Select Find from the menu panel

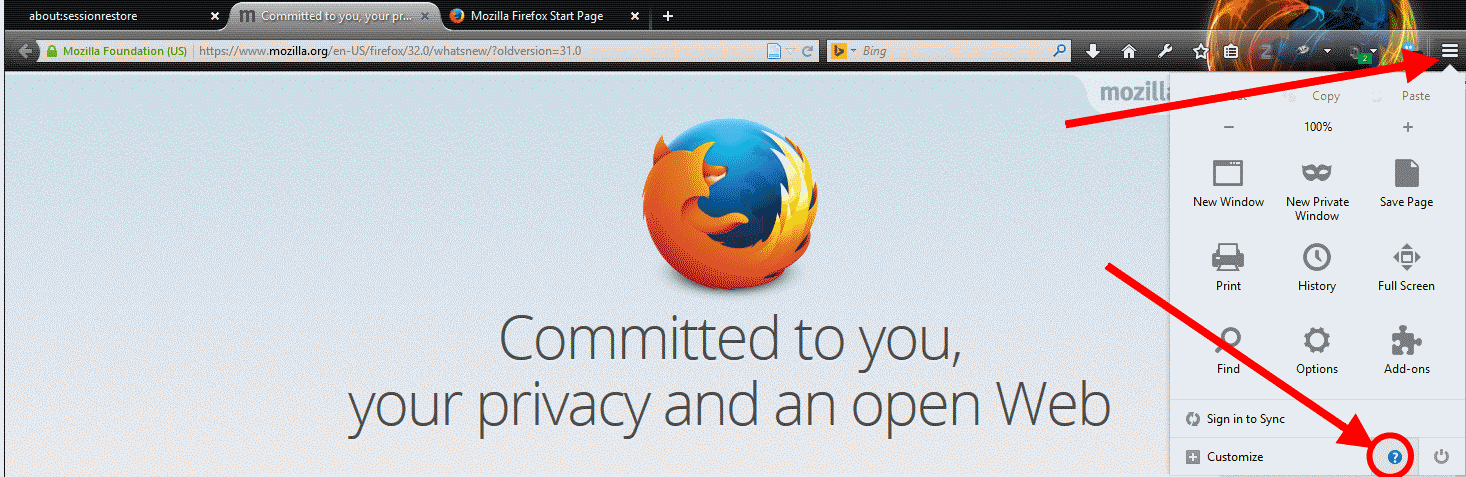[x=1228, y=351]
